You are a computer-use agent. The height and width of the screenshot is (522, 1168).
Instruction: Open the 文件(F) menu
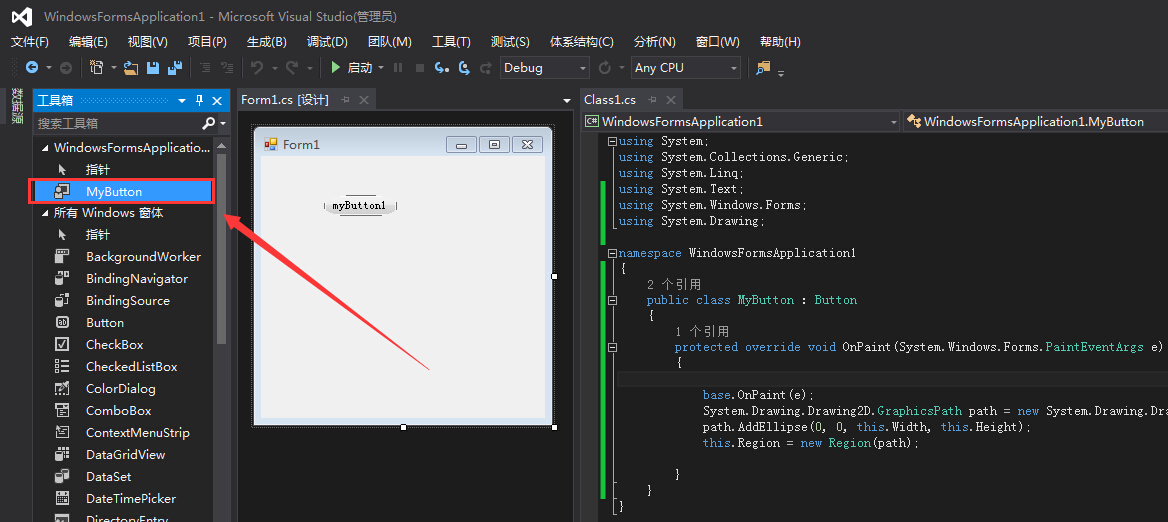(x=30, y=42)
